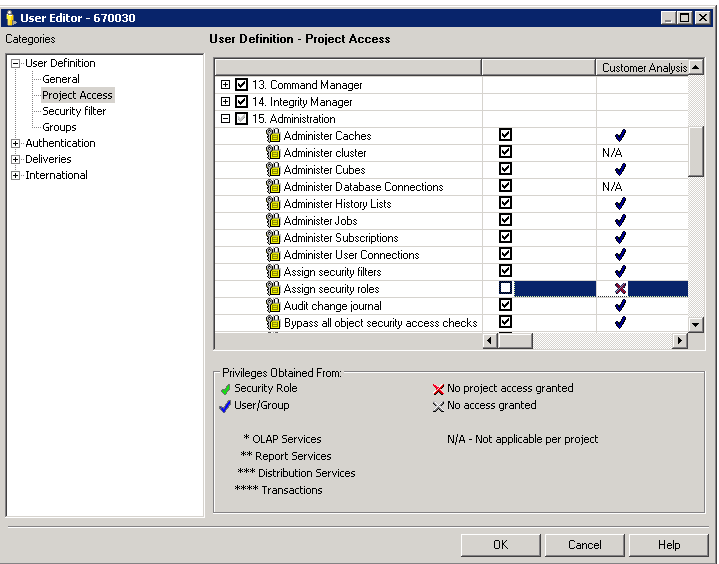Expand the International tree node
Screen dimensions: 719x564
[x=16, y=175]
